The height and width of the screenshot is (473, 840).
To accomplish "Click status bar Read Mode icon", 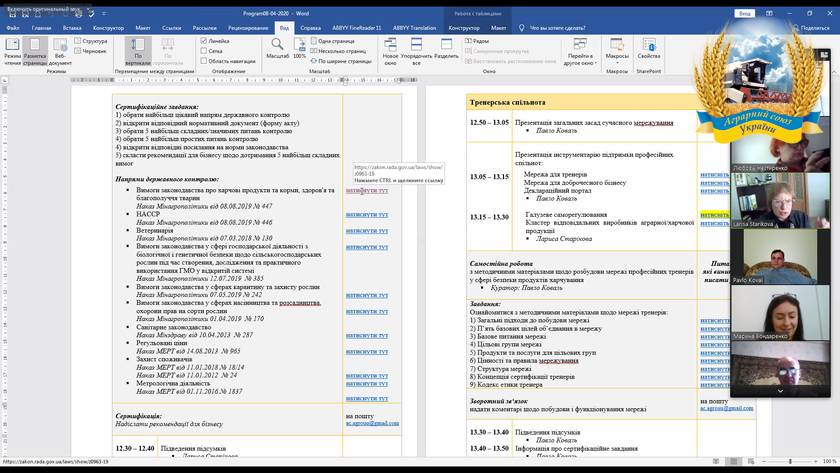I will click(x=716, y=461).
